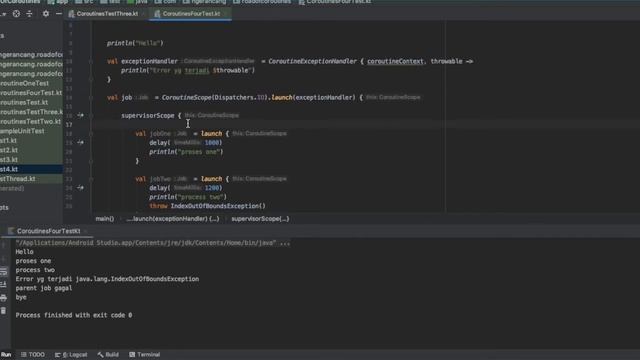Open the Logcat tool window

click(x=71, y=355)
